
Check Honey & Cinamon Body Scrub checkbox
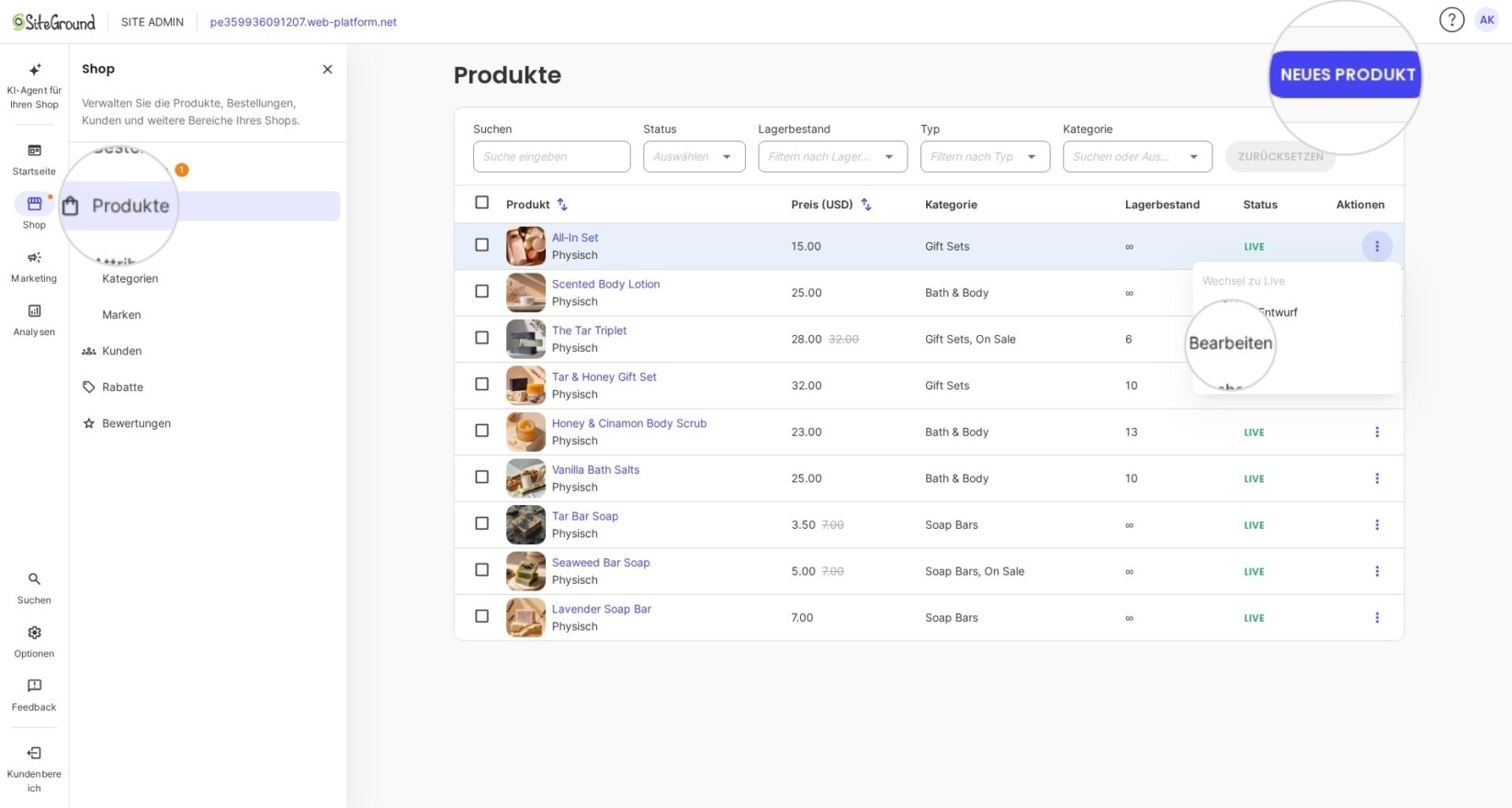point(481,431)
